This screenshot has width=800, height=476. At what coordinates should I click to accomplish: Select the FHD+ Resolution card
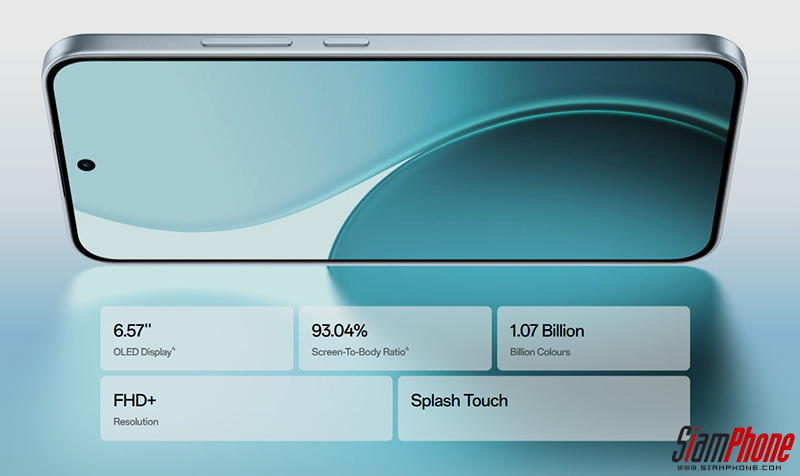(246, 409)
